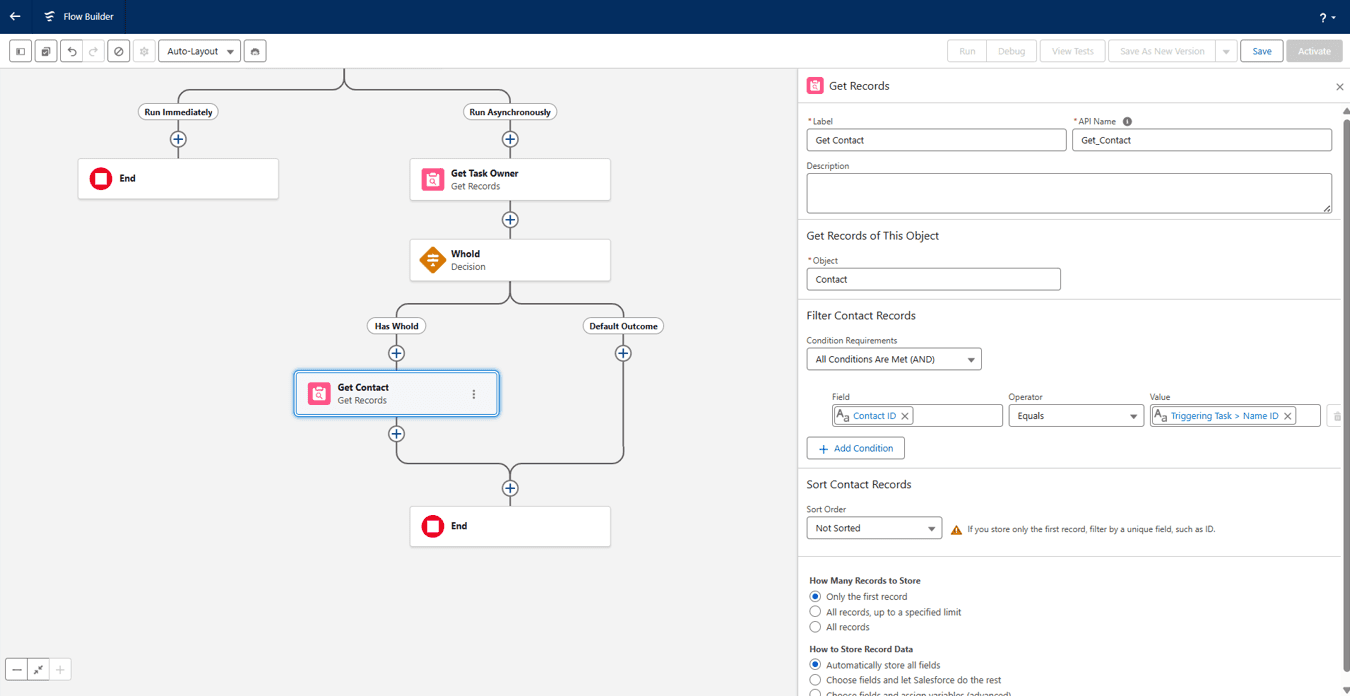The height and width of the screenshot is (696, 1350).
Task: Add element below Run Asynchronously
Action: 510,139
